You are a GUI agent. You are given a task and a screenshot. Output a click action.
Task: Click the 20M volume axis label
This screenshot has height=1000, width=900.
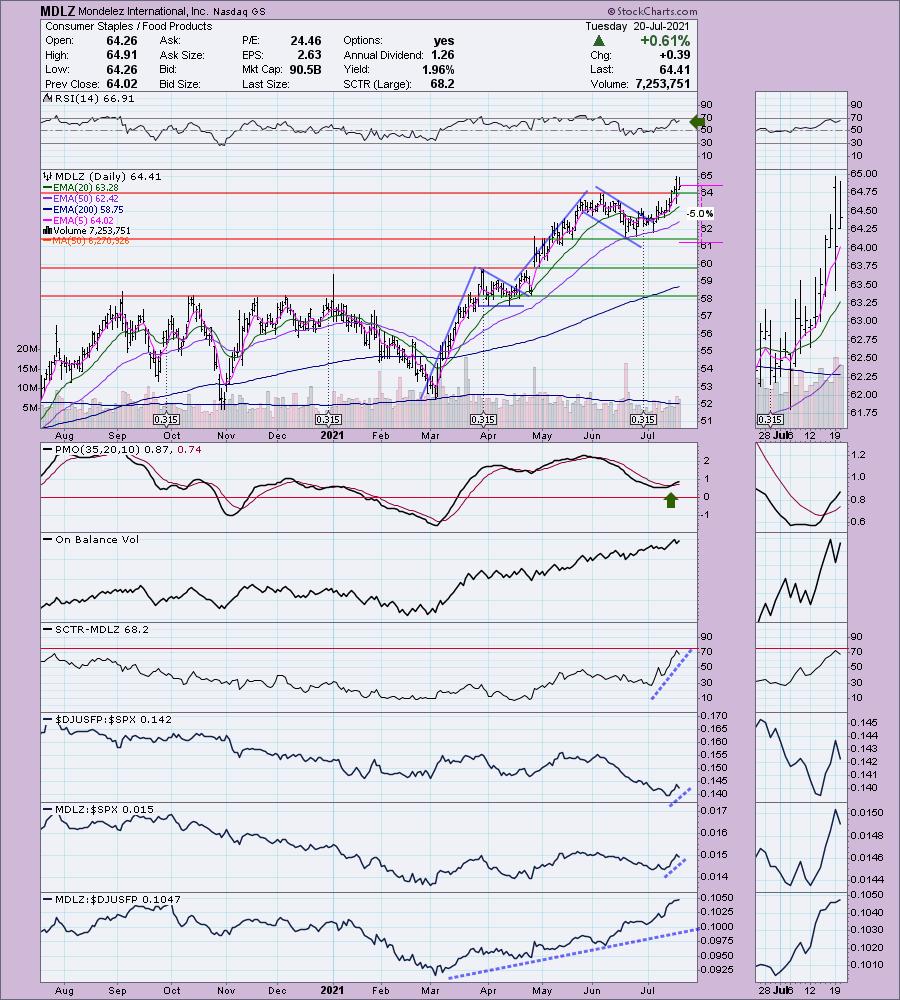[27, 348]
